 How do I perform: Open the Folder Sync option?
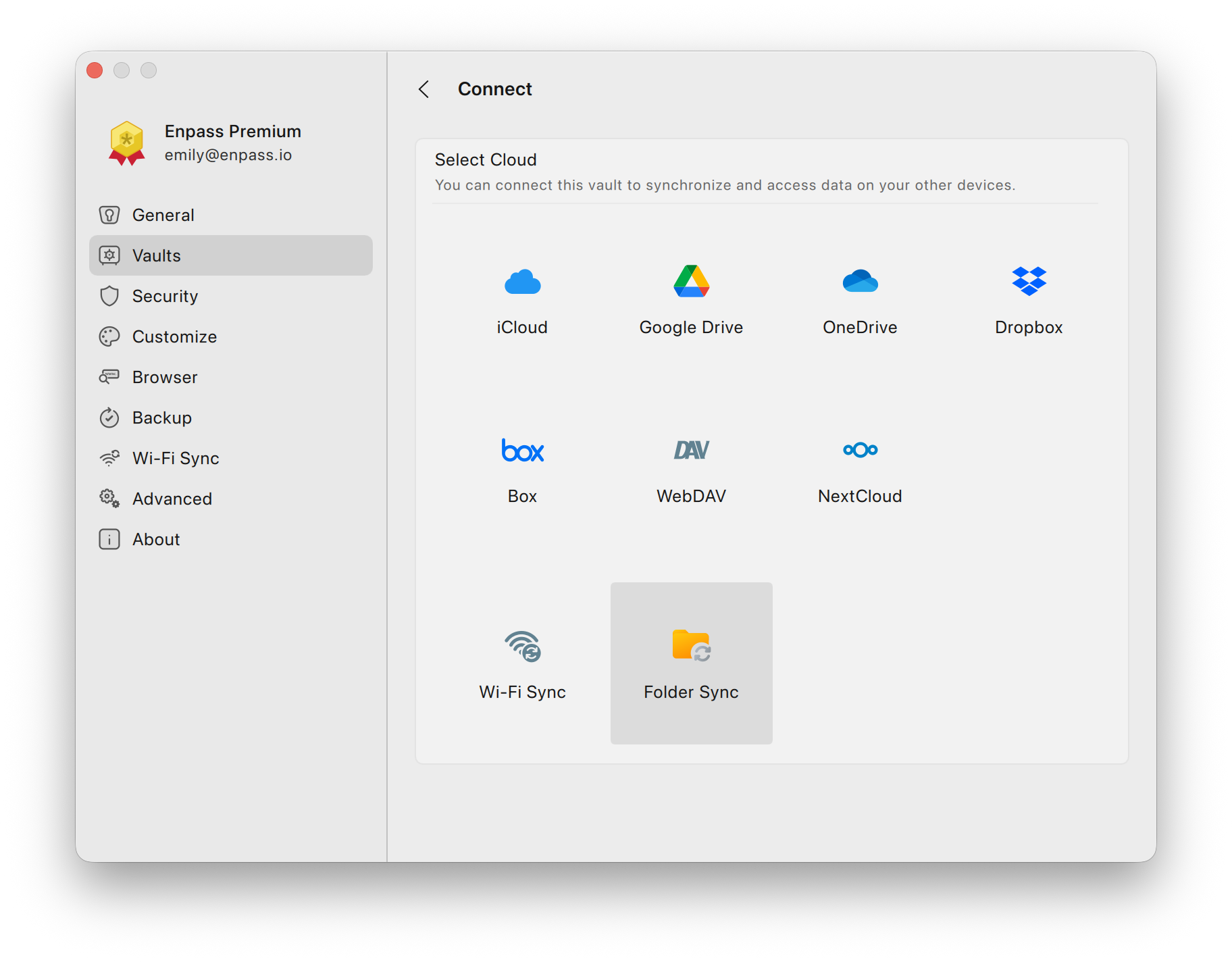coord(691,663)
